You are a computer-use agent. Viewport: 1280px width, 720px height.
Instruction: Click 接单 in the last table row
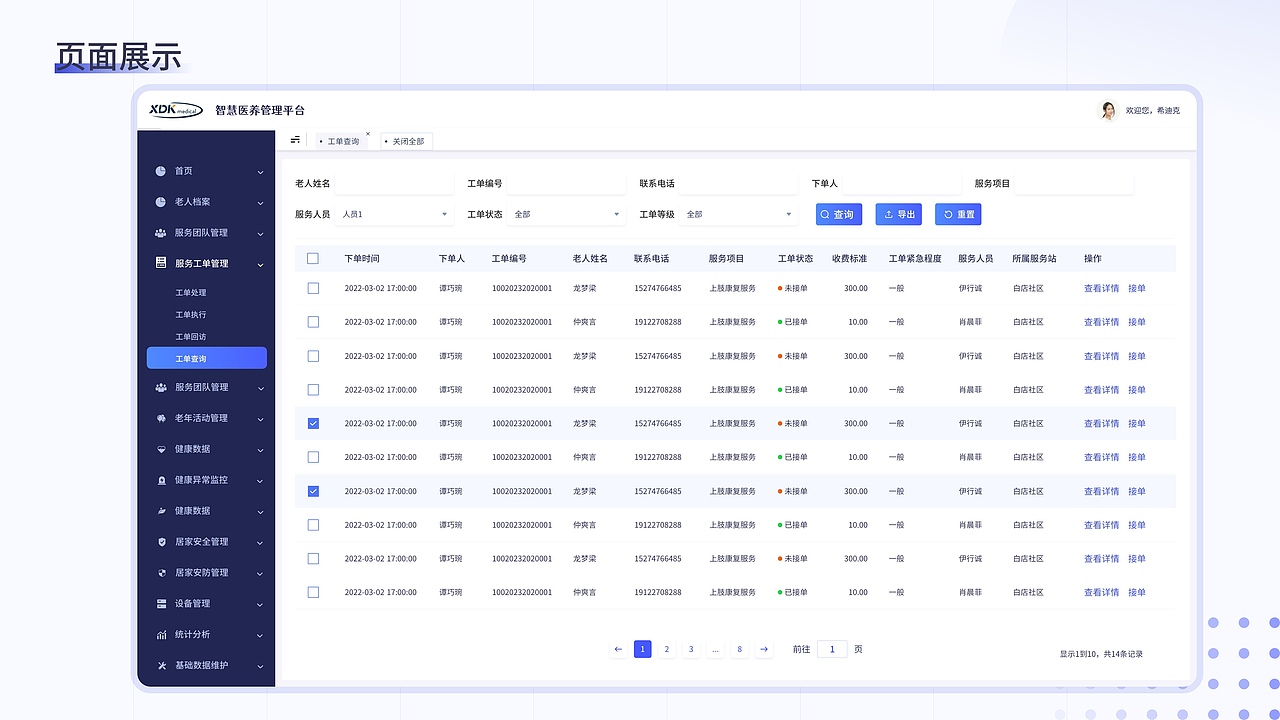(1137, 592)
